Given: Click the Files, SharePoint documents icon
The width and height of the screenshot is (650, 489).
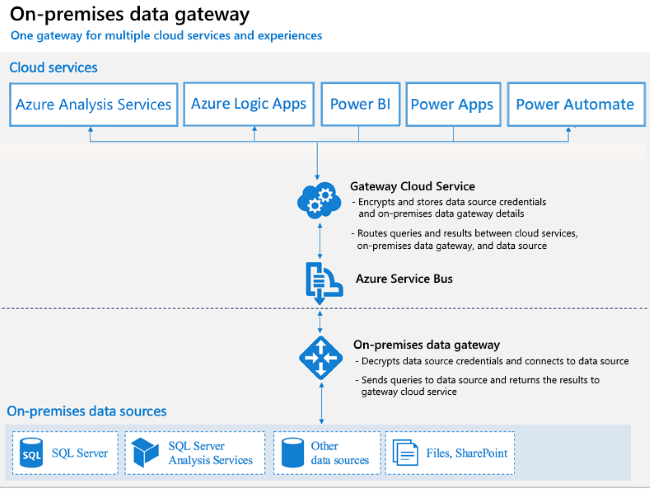Looking at the screenshot, I should pos(405,453).
